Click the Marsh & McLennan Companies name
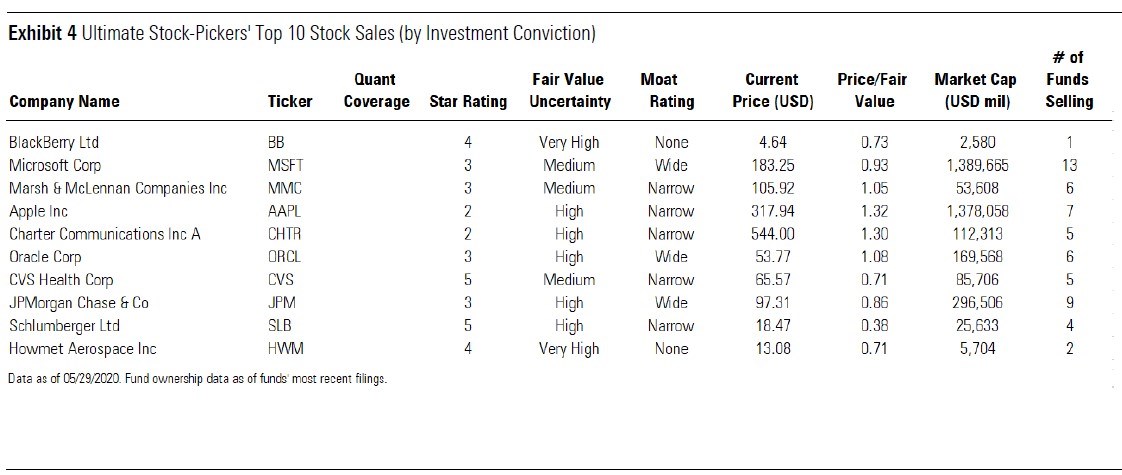Screen dimensions: 1122x475 pos(117,189)
